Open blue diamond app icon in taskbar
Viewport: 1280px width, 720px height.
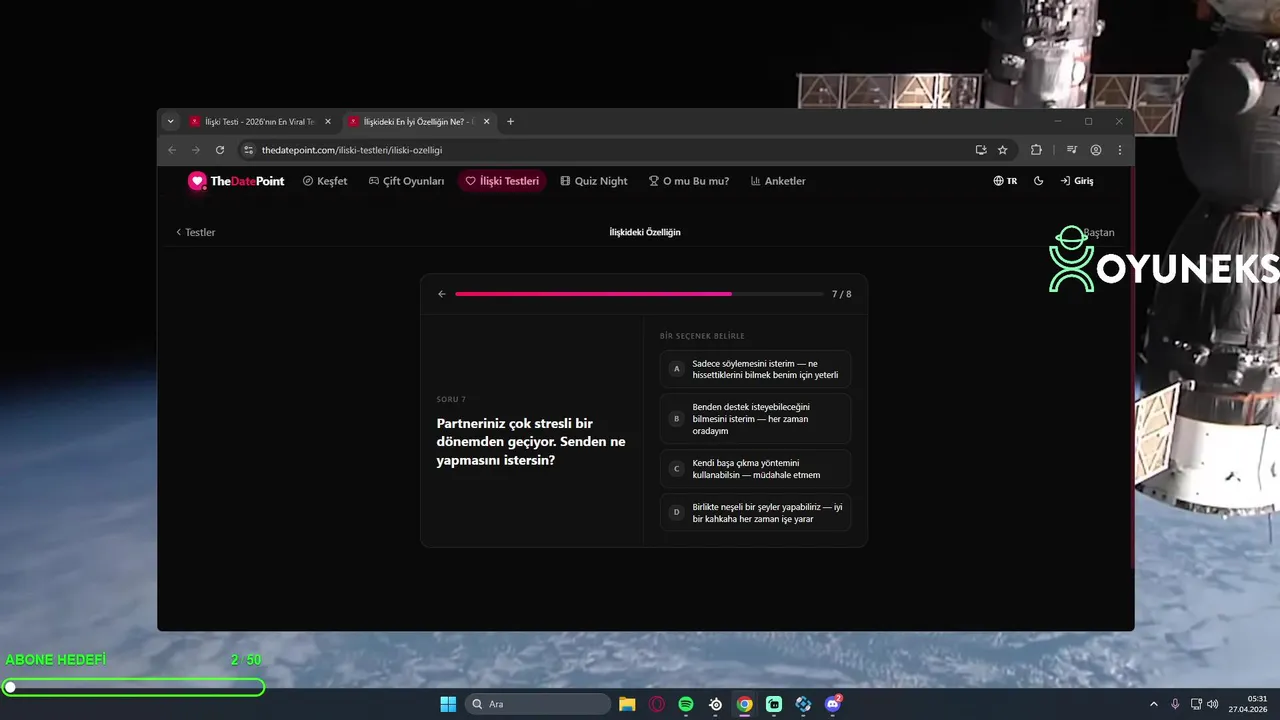coord(803,704)
